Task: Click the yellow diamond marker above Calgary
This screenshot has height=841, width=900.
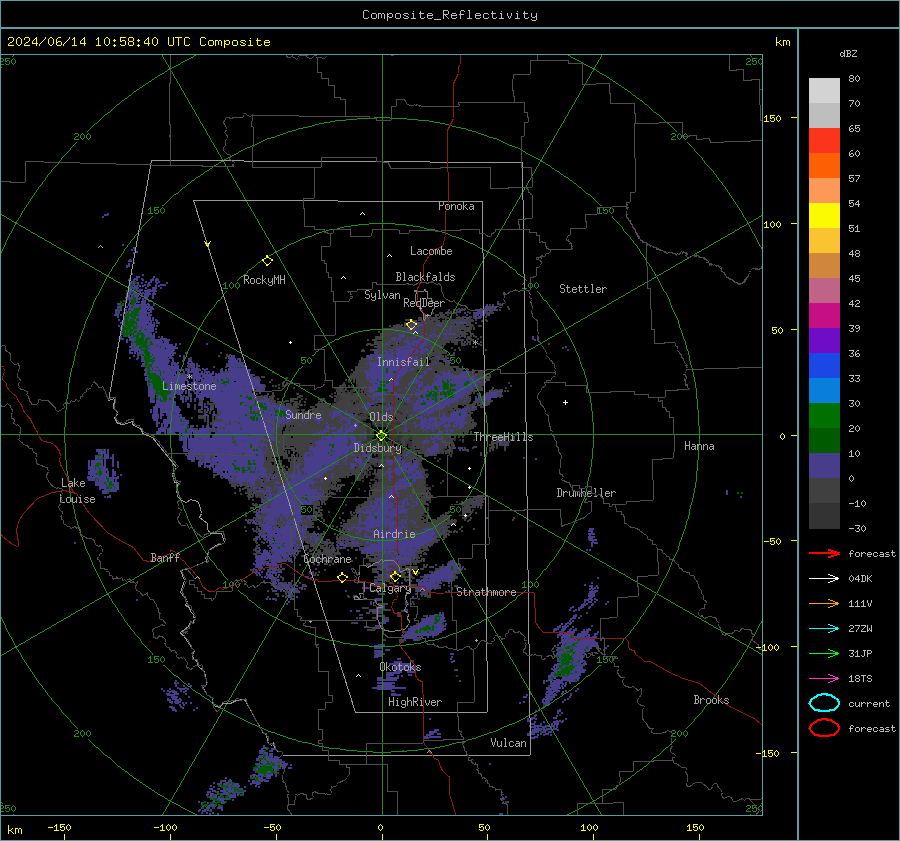Action: point(395,576)
